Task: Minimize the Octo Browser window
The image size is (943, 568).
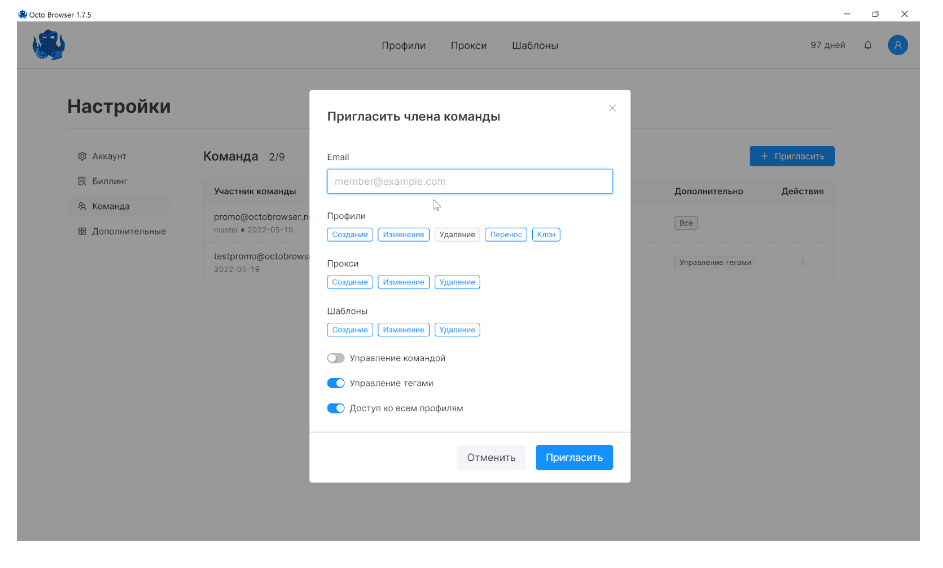Action: point(847,14)
